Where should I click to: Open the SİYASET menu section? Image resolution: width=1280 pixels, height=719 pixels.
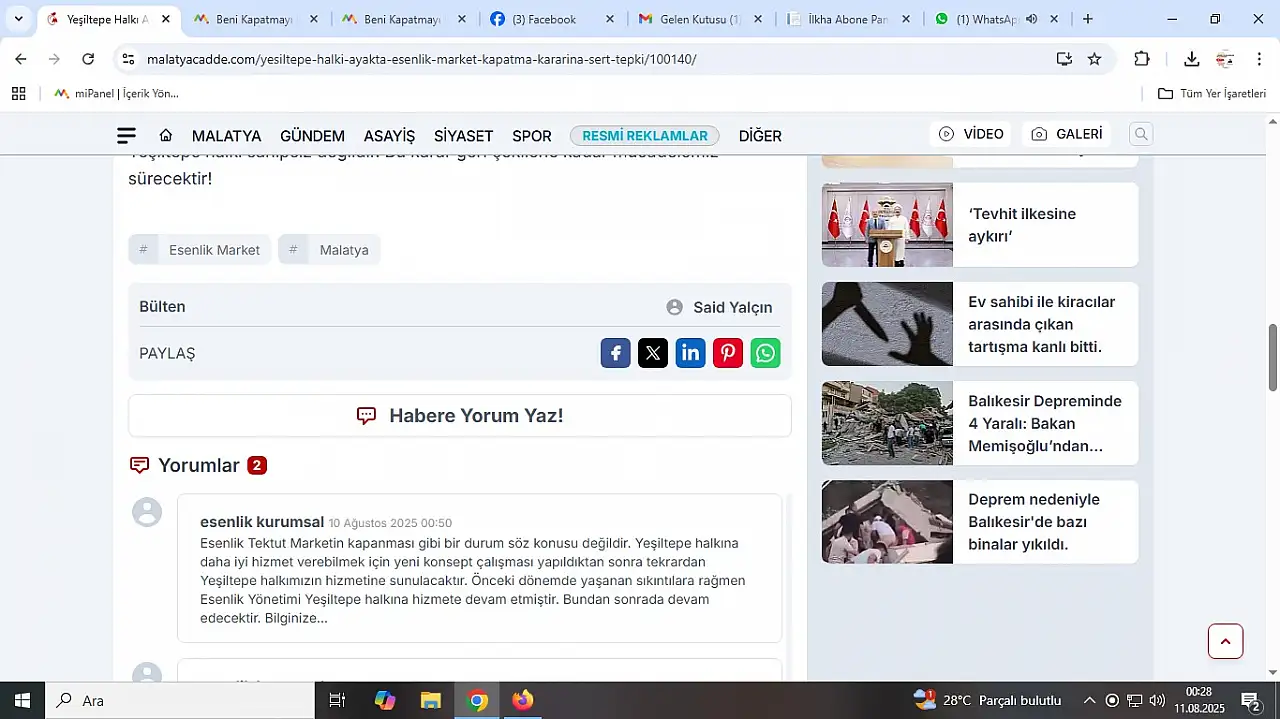[x=463, y=136]
